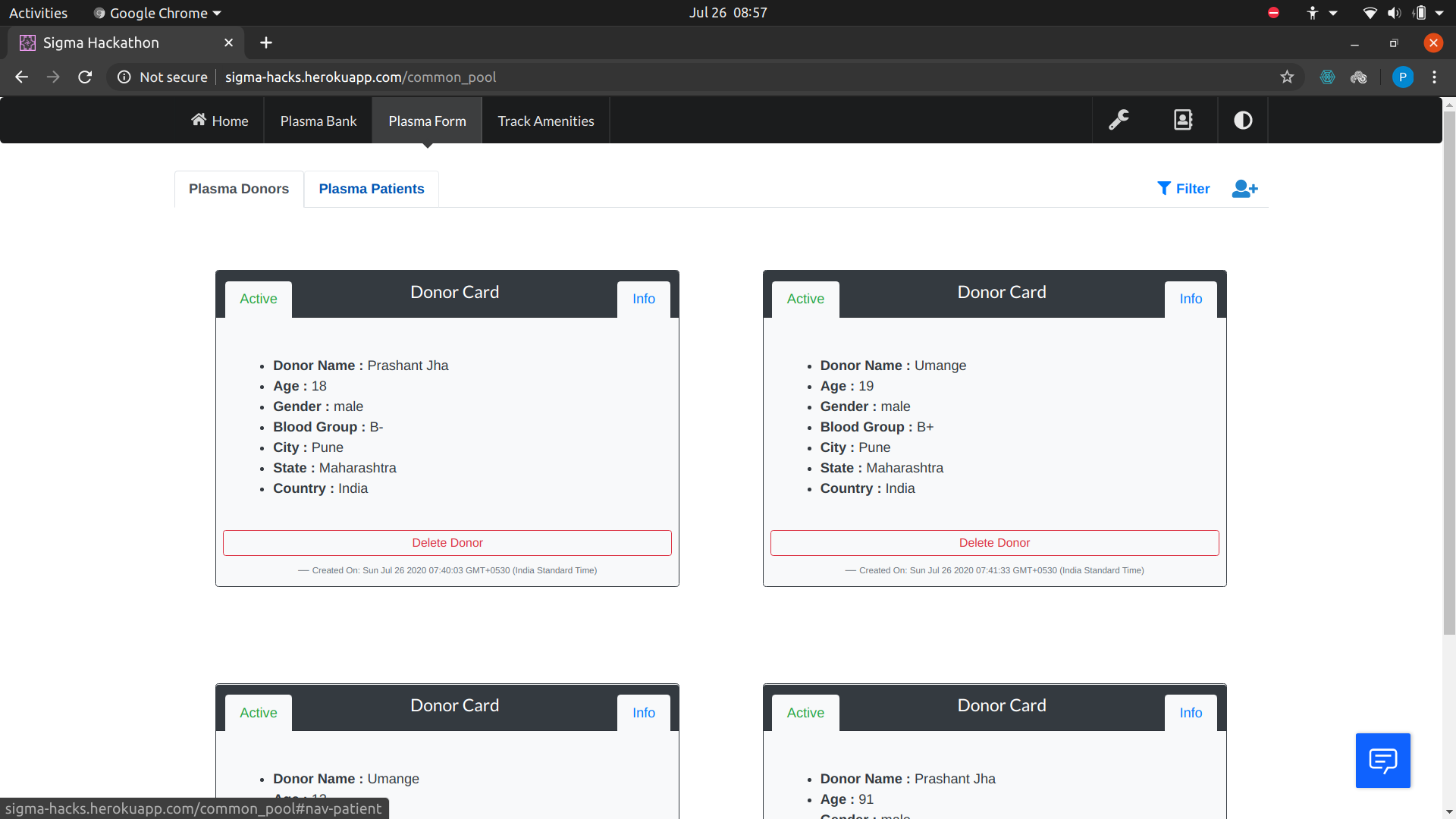Click the address bar URL
1456x819 pixels.
(361, 77)
